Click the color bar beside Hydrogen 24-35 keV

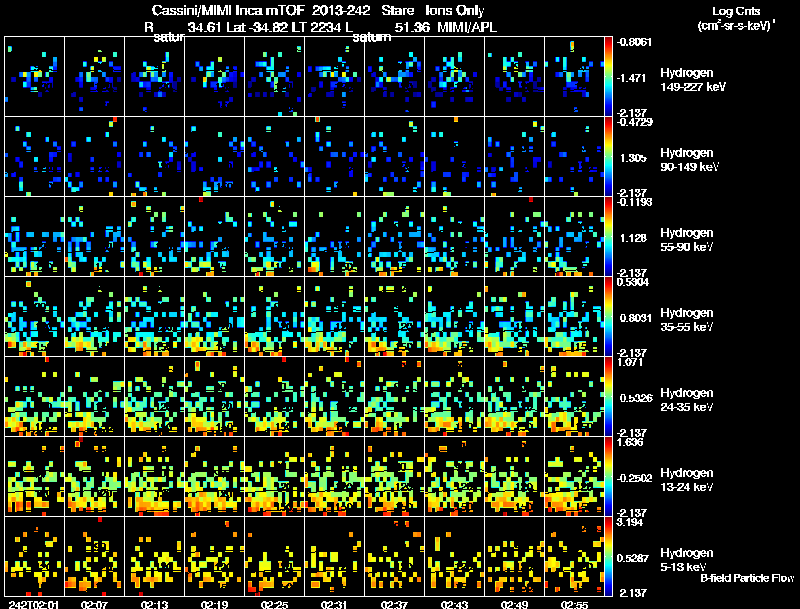tap(608, 396)
